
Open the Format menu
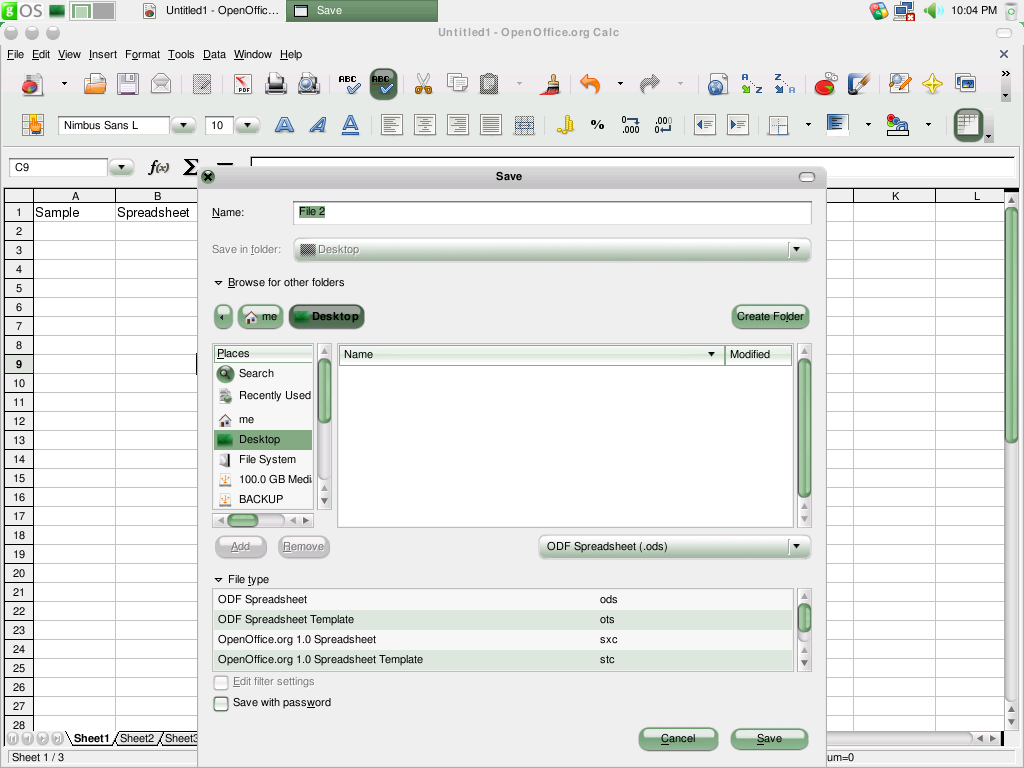(142, 54)
